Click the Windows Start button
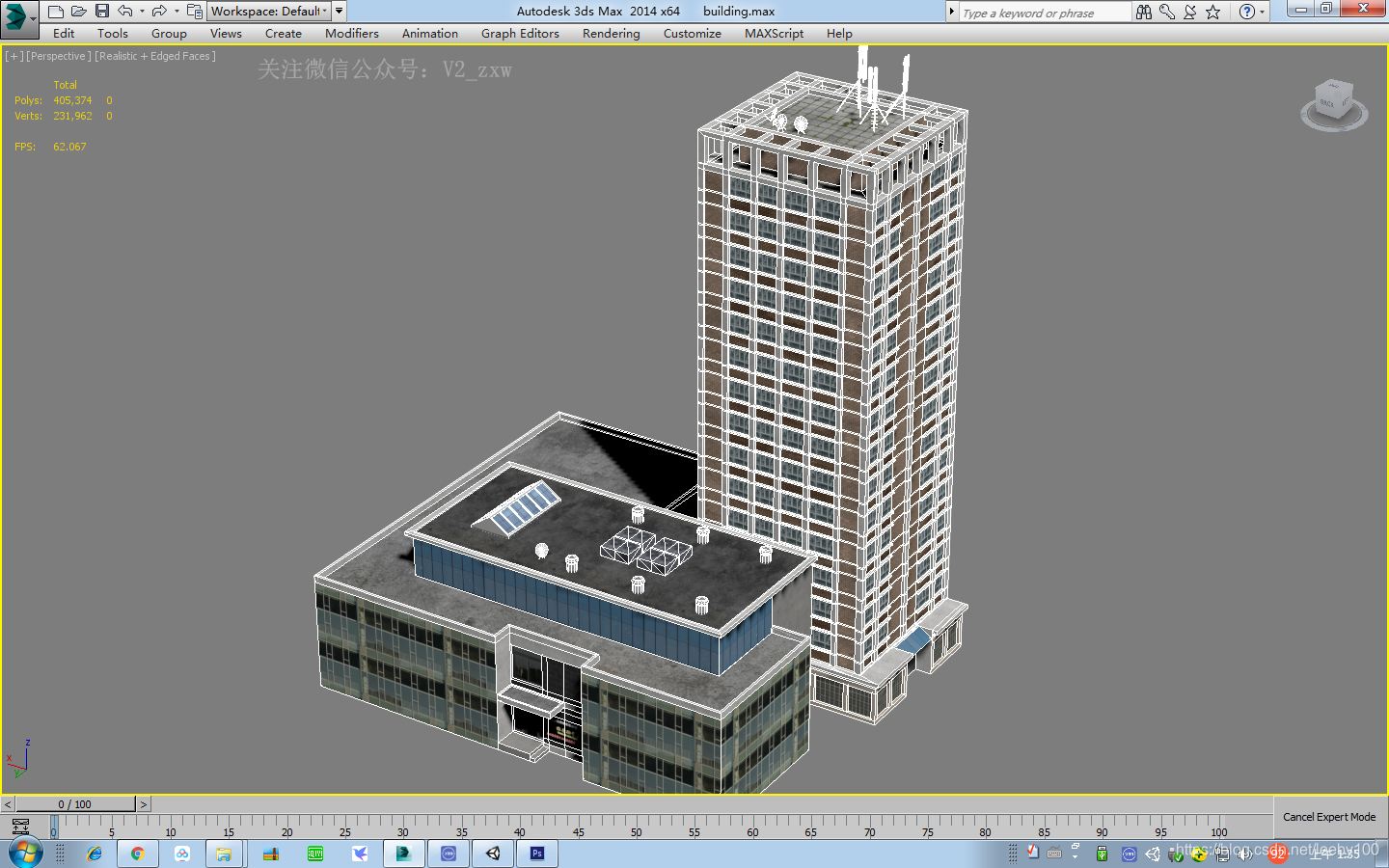The height and width of the screenshot is (868, 1389). (26, 854)
